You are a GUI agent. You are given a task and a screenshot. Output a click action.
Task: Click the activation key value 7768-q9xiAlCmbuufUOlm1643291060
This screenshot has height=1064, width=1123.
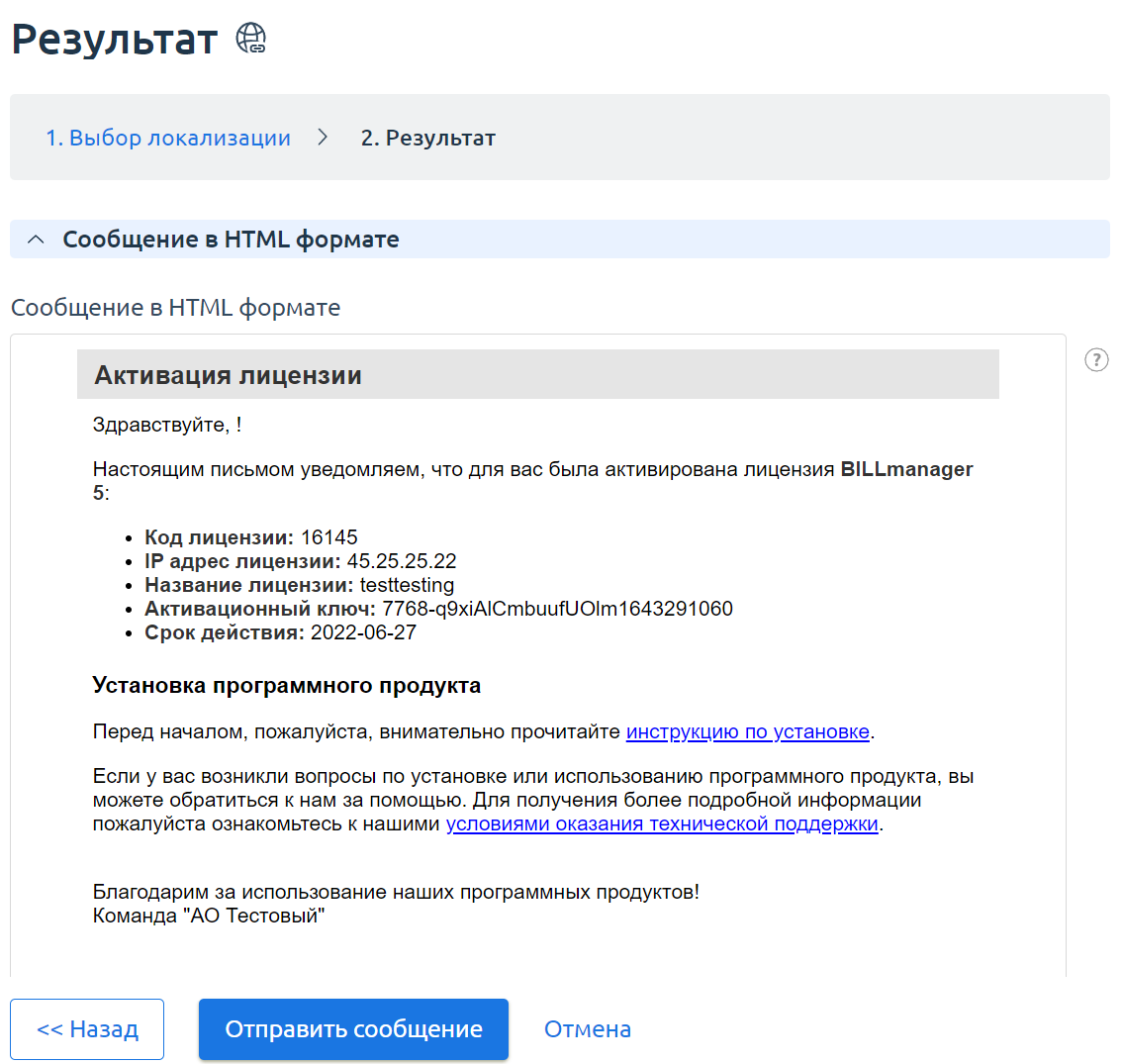[557, 609]
